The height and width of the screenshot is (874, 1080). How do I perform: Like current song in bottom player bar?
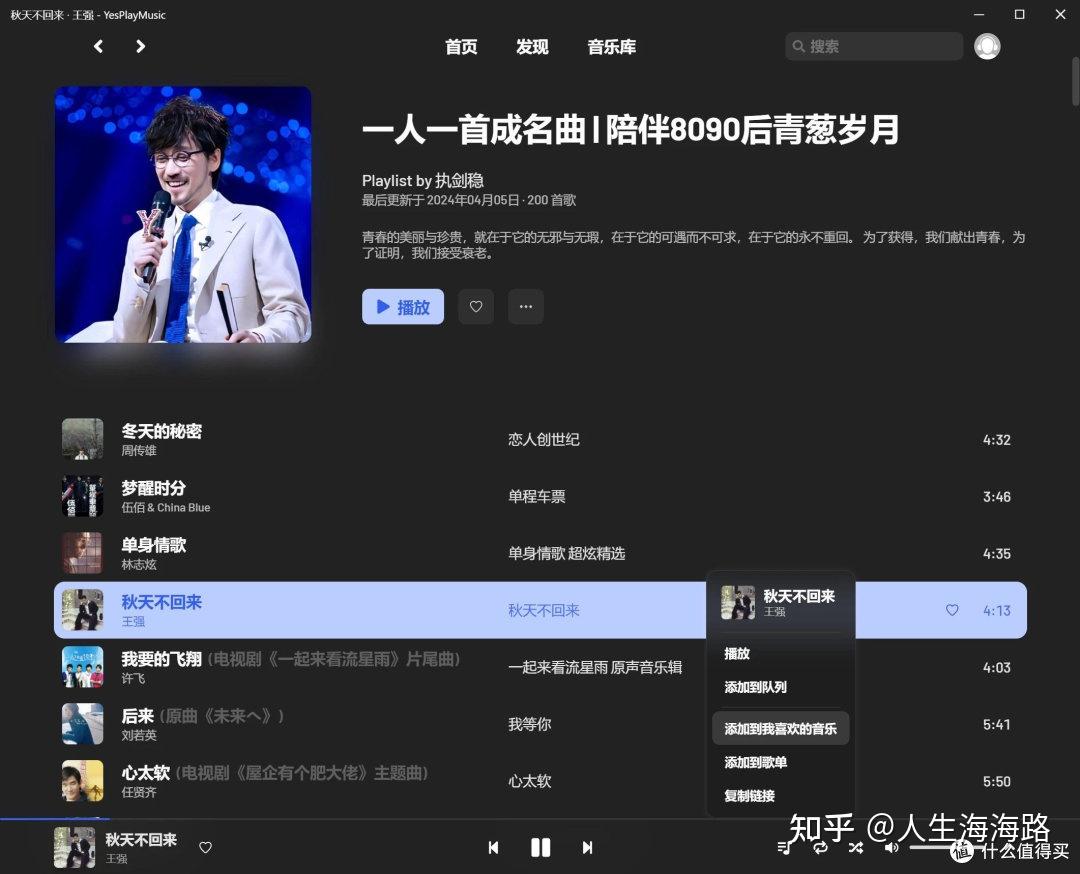point(205,847)
